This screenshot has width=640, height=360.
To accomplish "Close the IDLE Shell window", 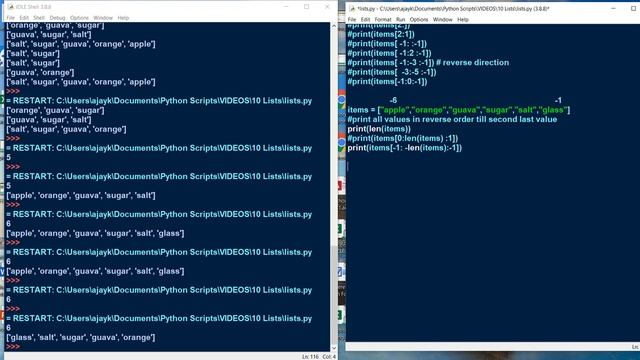I will [x=327, y=7].
